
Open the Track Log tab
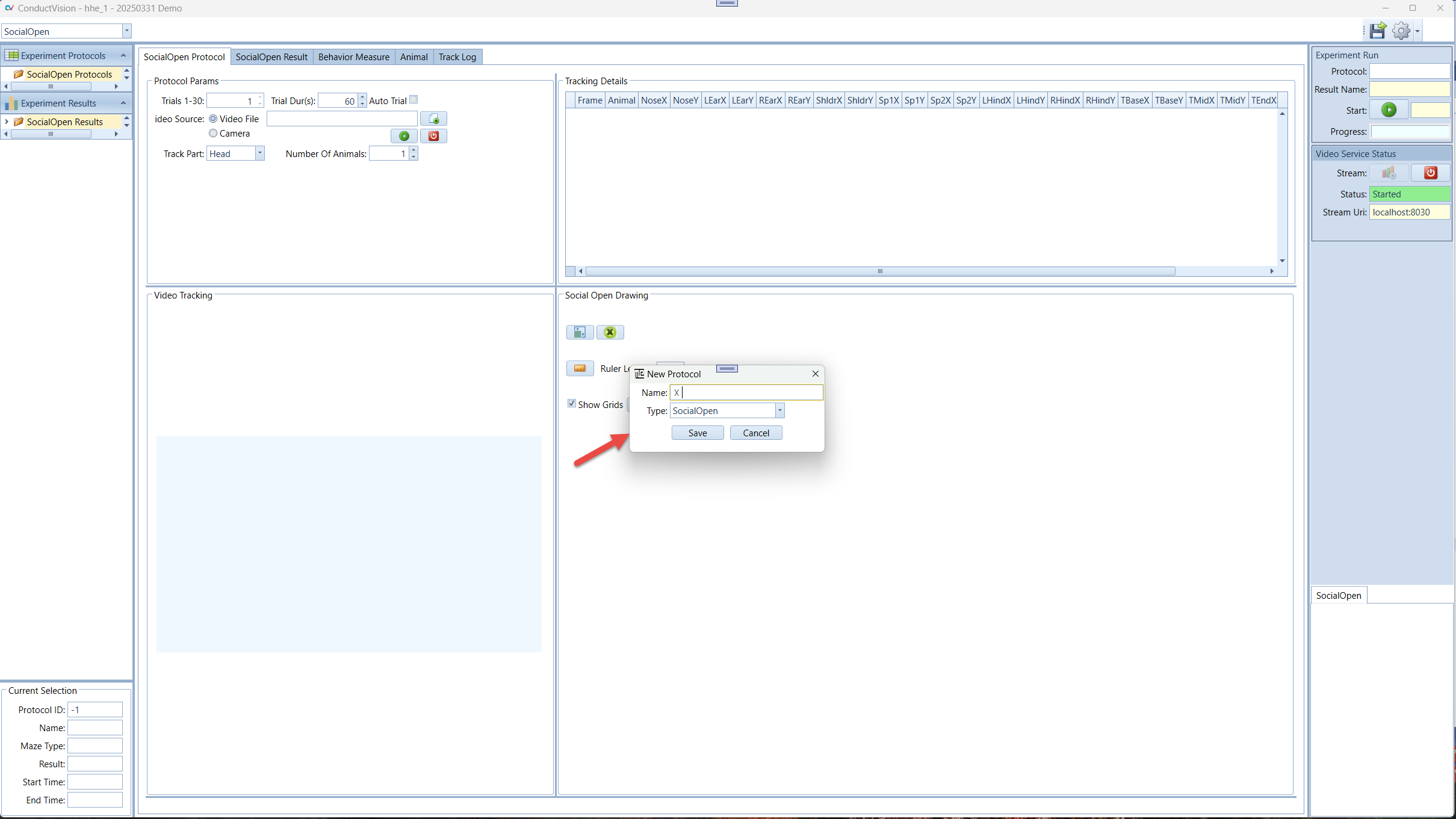[x=457, y=57]
